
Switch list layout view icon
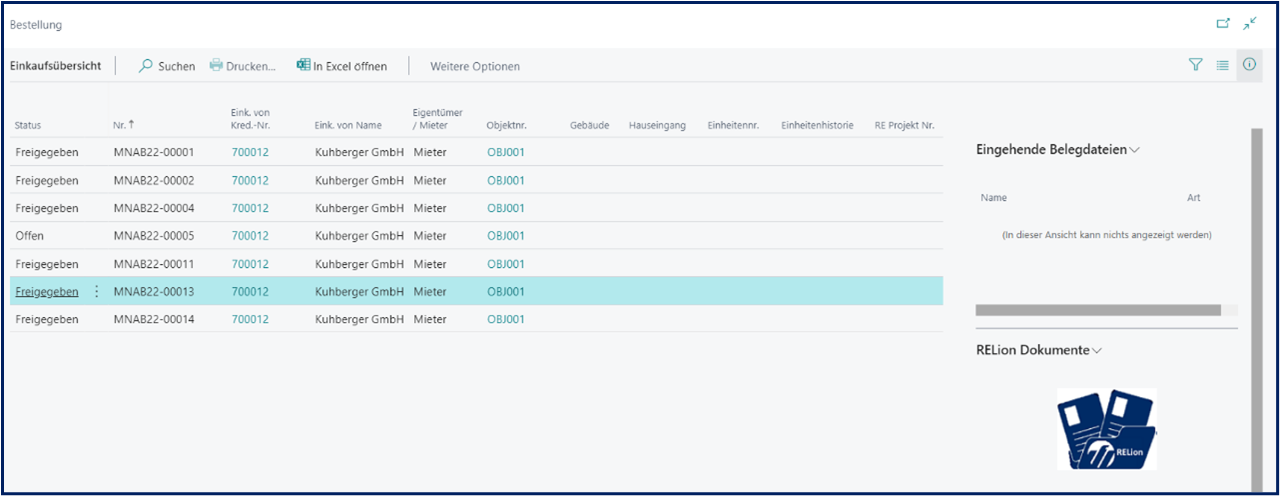tap(1222, 65)
